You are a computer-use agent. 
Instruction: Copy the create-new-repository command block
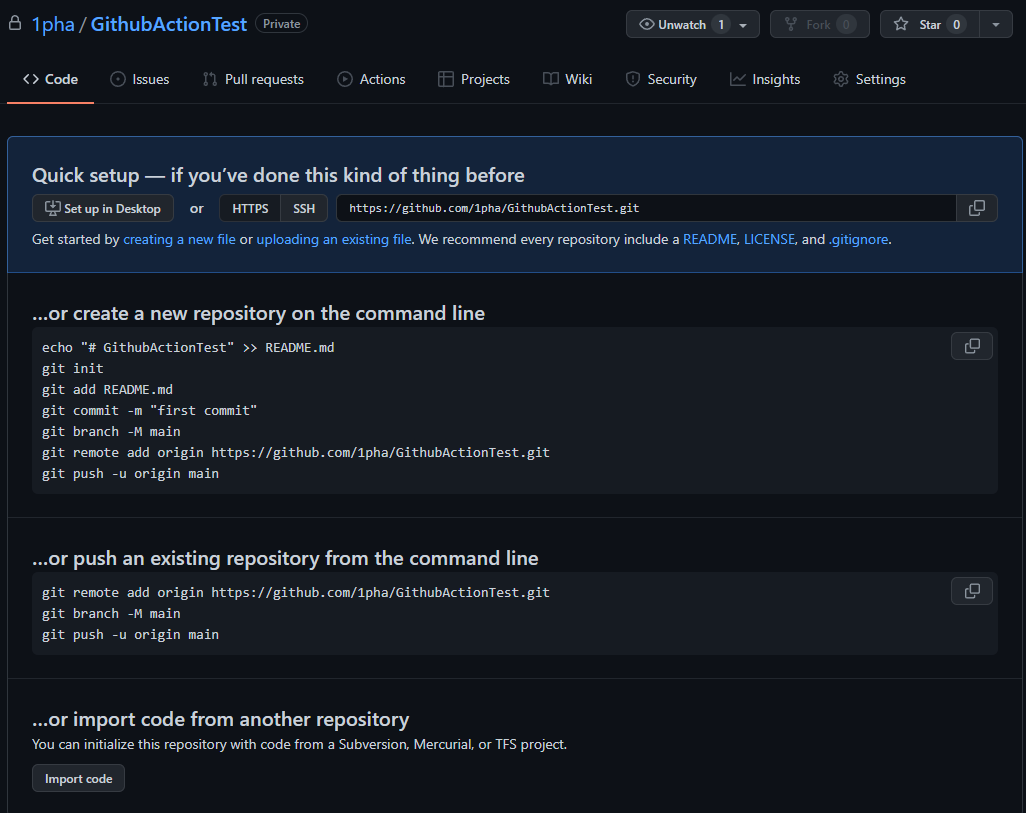972,346
